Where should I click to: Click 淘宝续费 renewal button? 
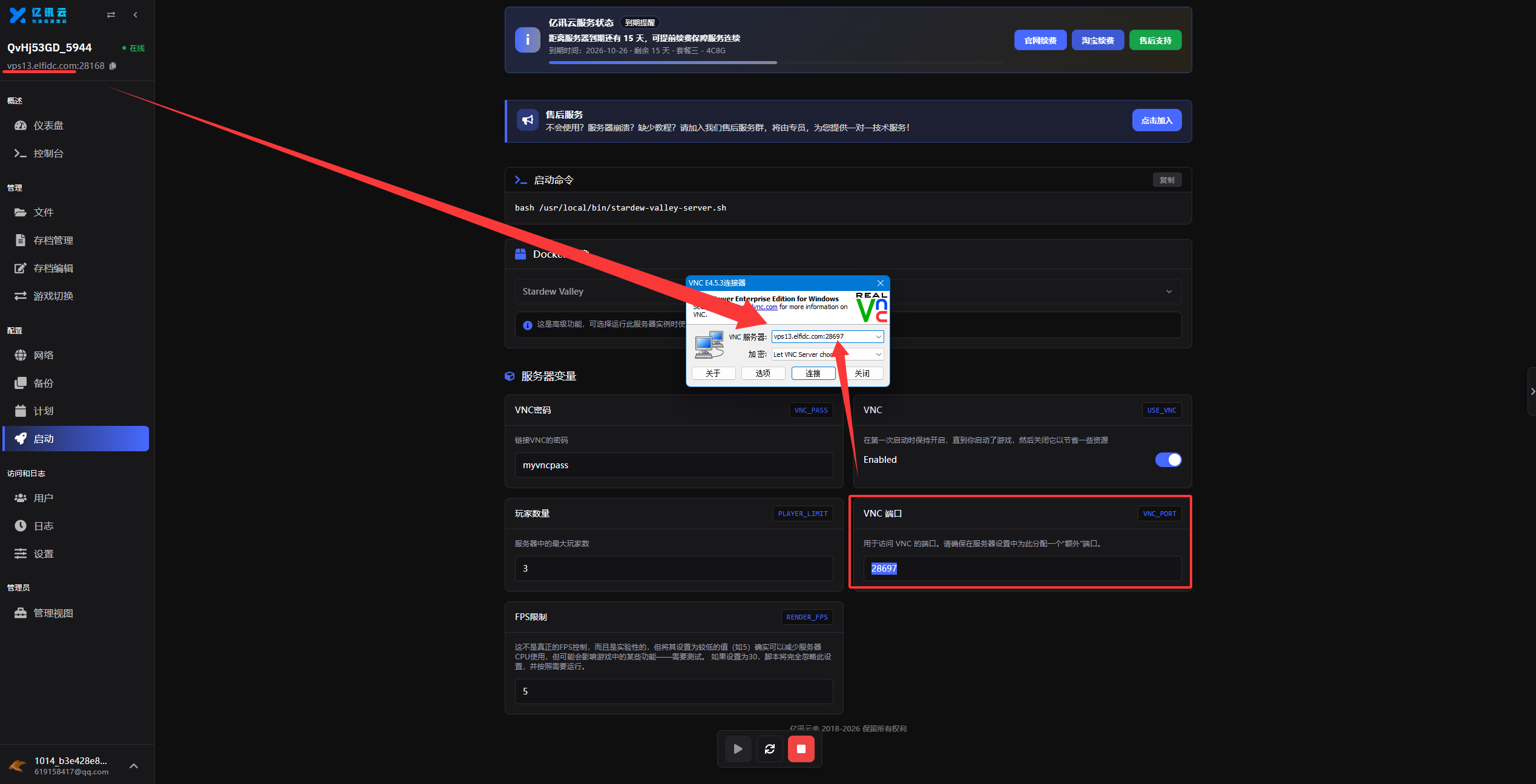click(1097, 41)
